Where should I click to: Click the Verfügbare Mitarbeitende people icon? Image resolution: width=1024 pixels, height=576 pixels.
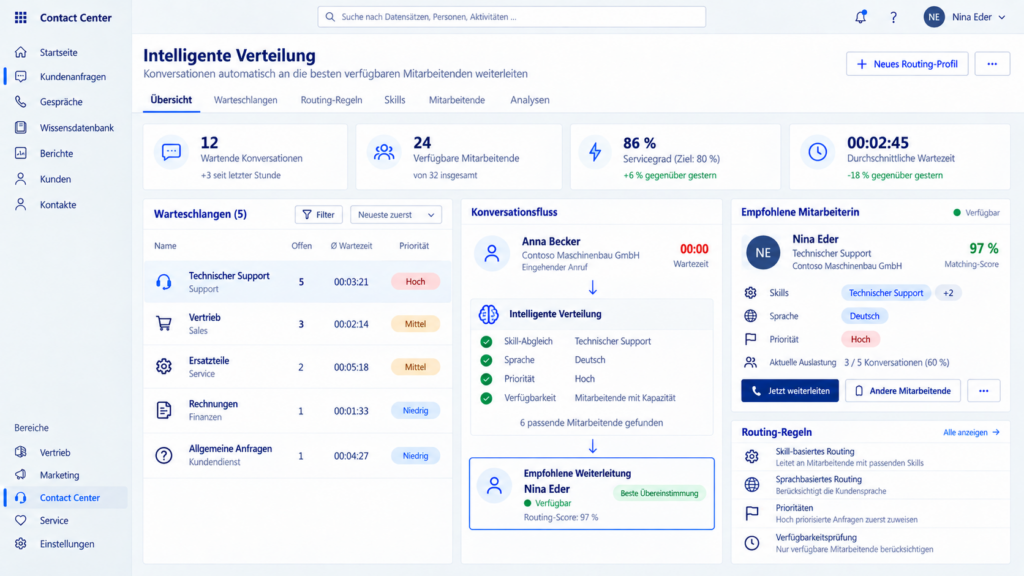[x=384, y=152]
